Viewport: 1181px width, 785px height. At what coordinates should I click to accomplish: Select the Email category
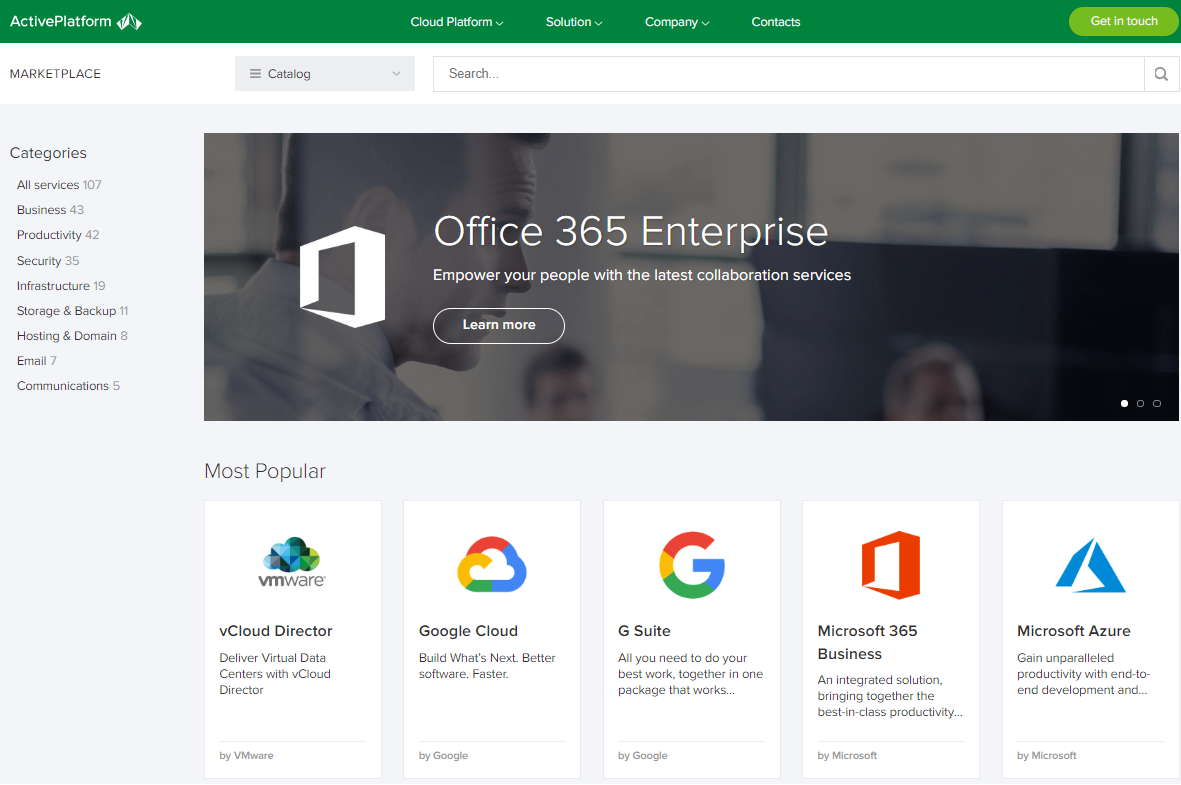point(37,361)
